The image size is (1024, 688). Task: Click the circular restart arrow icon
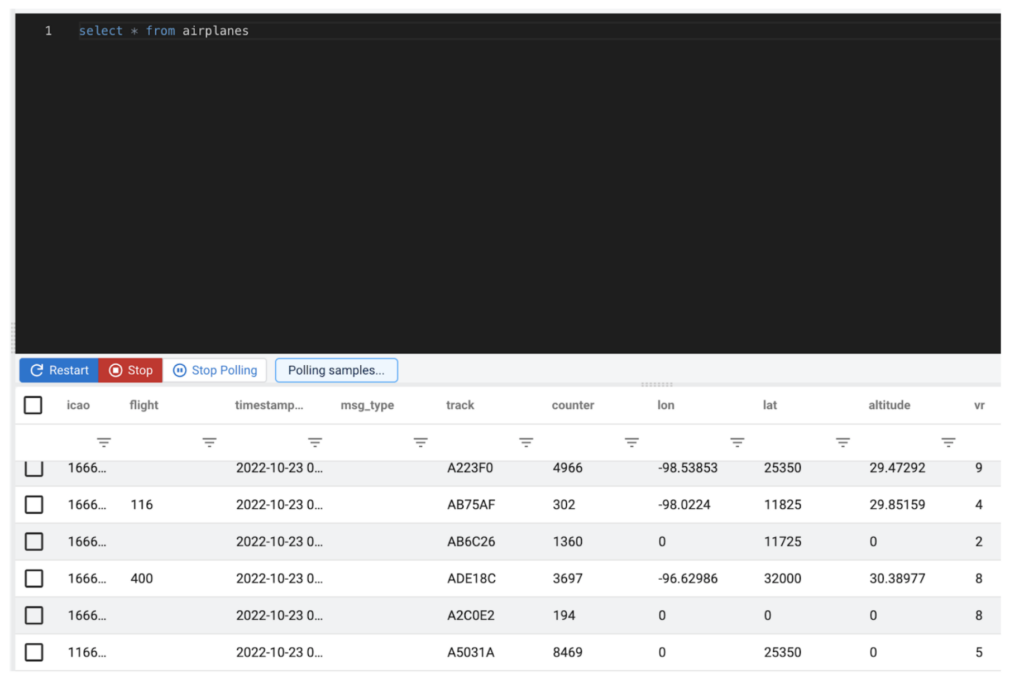[36, 370]
